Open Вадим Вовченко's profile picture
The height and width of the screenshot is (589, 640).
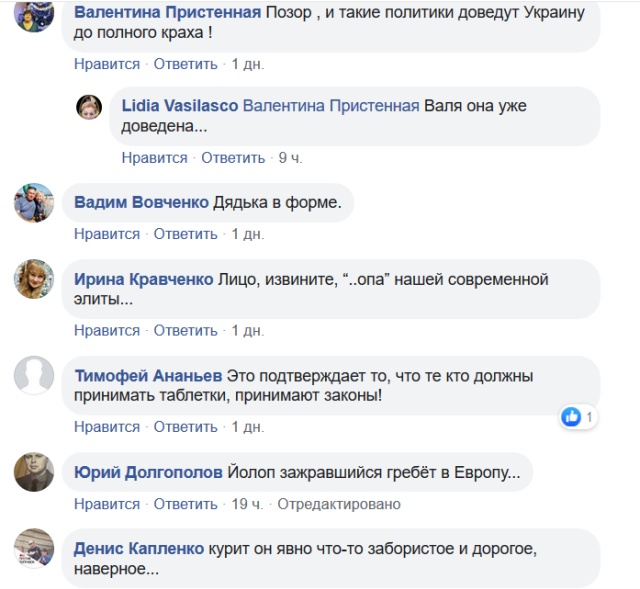[34, 203]
